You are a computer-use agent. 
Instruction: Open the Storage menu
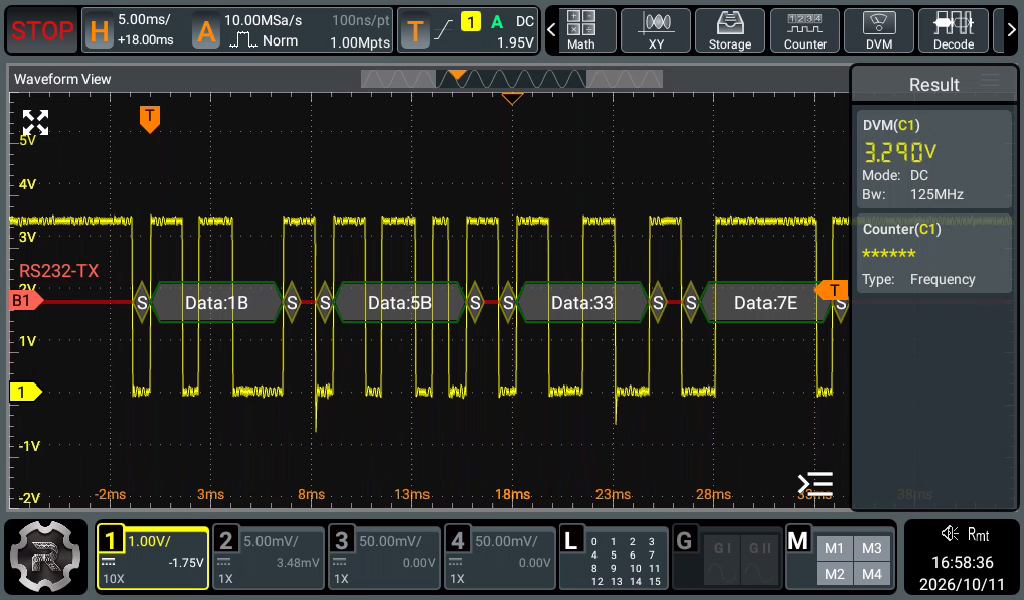730,31
